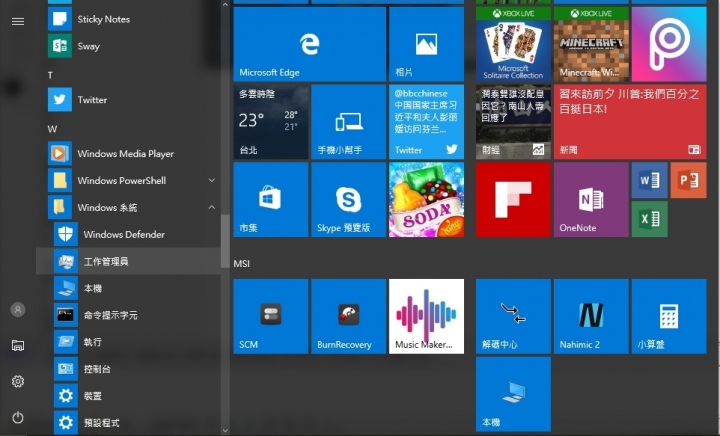Open the 市集 (Store) tile

pyautogui.click(x=271, y=200)
